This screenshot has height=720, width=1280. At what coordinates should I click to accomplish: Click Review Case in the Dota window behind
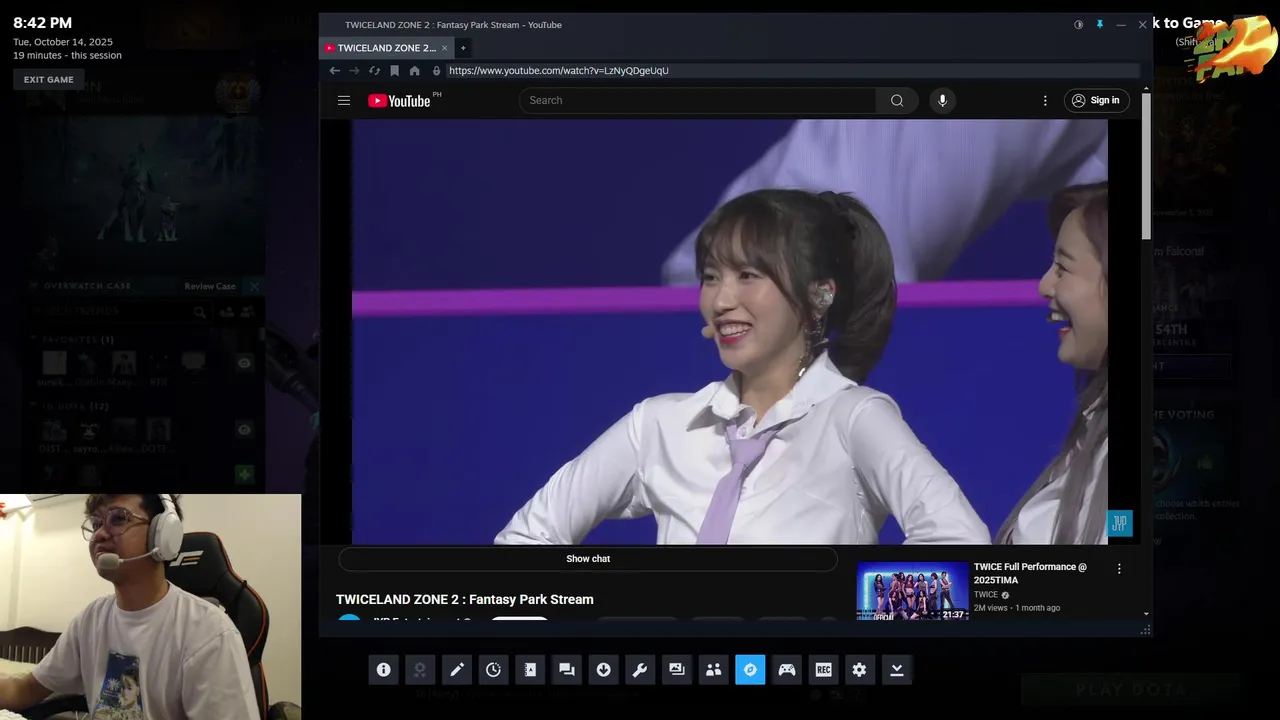click(210, 286)
